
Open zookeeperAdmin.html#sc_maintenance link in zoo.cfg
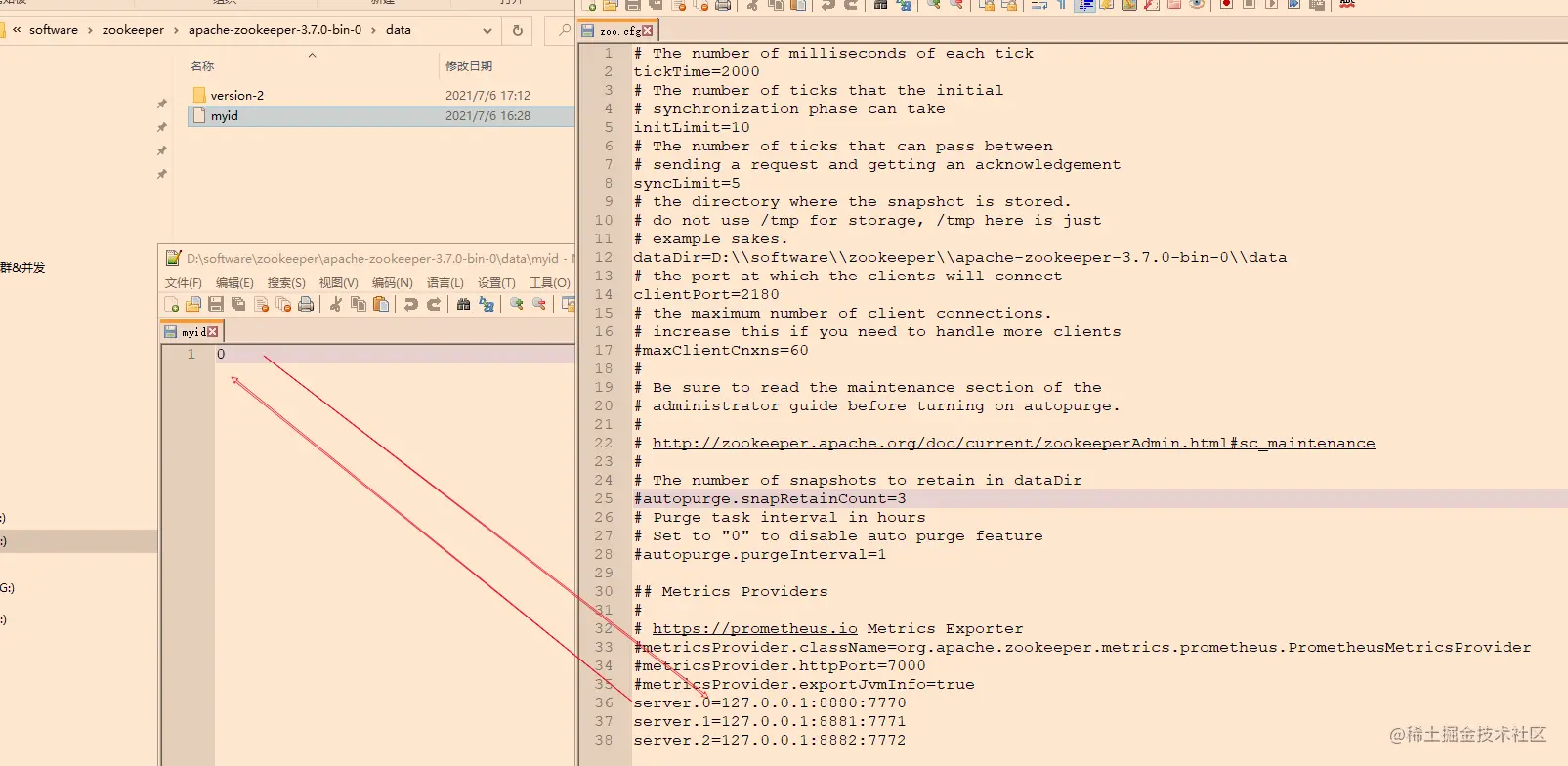point(1013,443)
